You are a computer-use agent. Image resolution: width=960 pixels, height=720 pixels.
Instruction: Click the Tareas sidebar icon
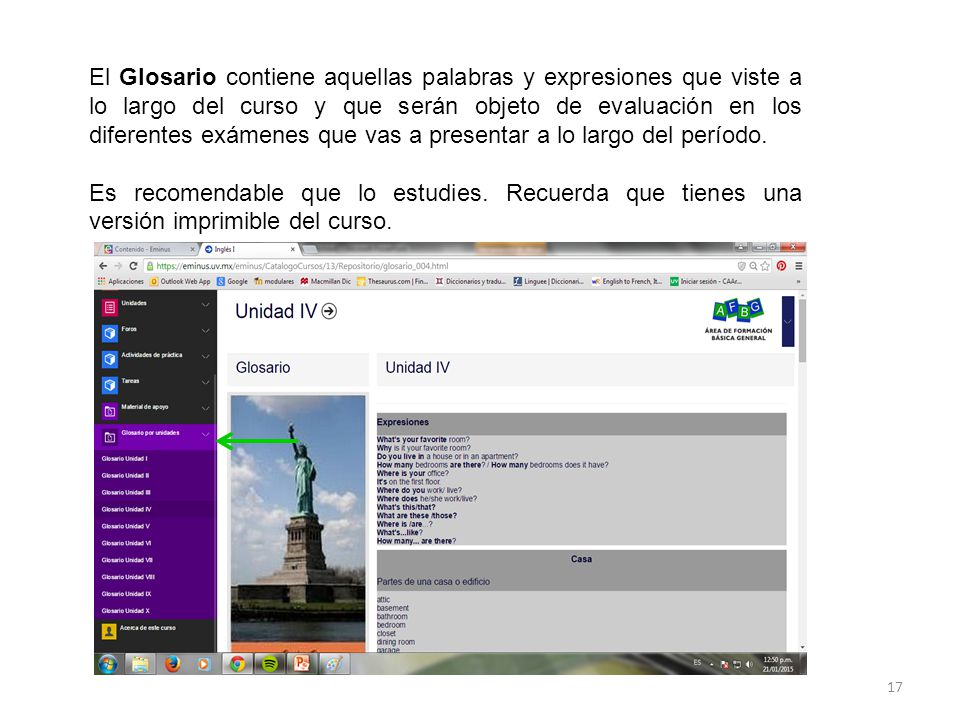(x=110, y=385)
